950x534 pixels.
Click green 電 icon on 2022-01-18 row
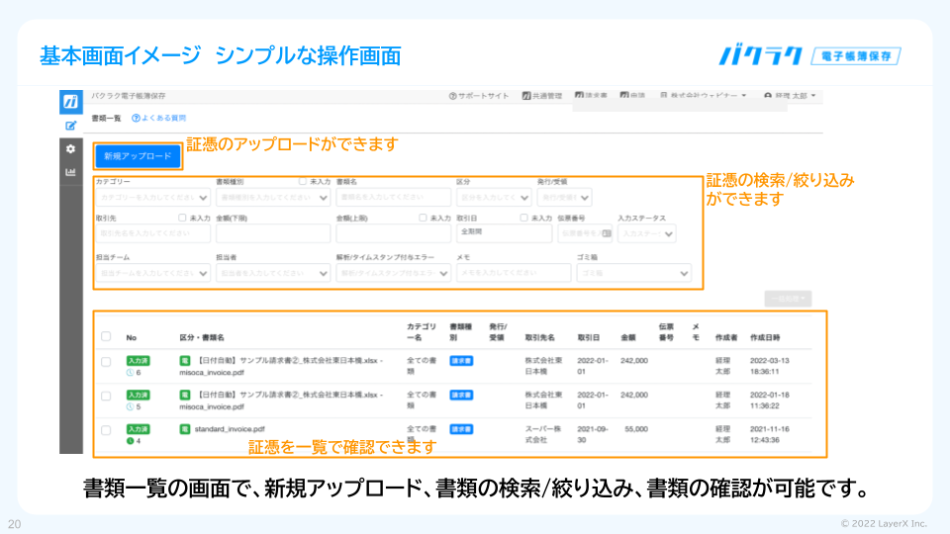[185, 395]
